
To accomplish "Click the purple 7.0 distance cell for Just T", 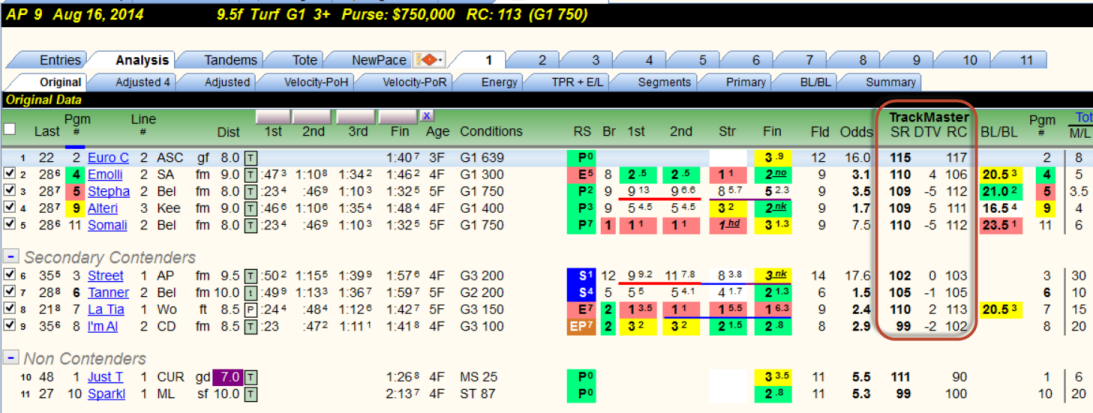I will click(x=227, y=377).
